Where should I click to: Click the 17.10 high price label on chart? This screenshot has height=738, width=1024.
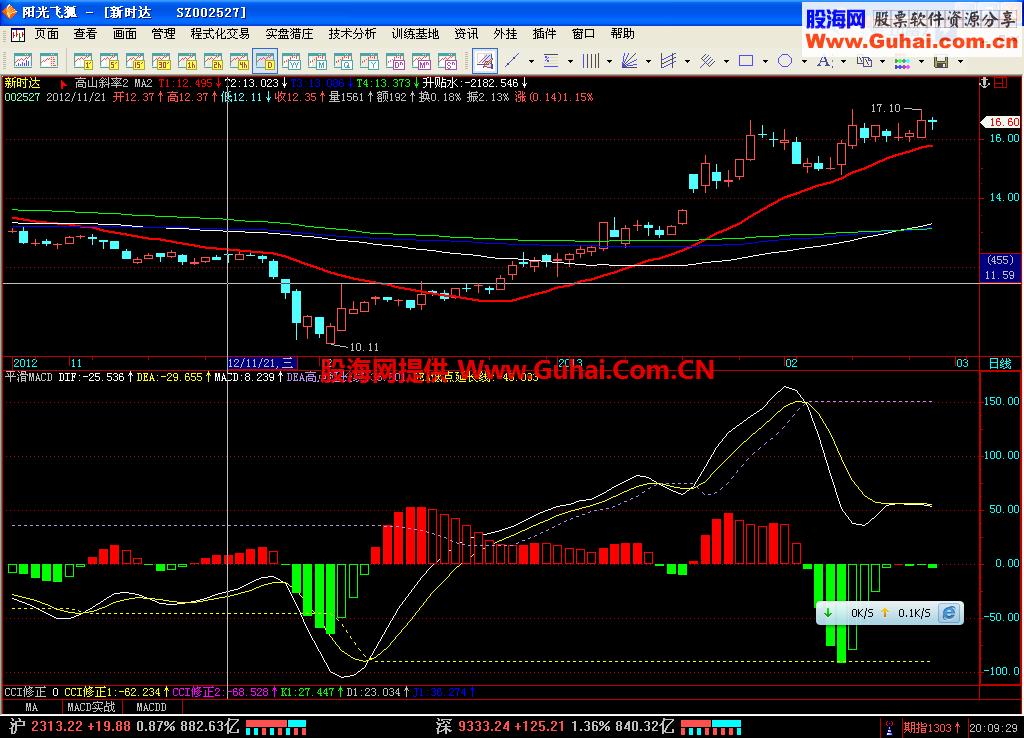point(885,108)
